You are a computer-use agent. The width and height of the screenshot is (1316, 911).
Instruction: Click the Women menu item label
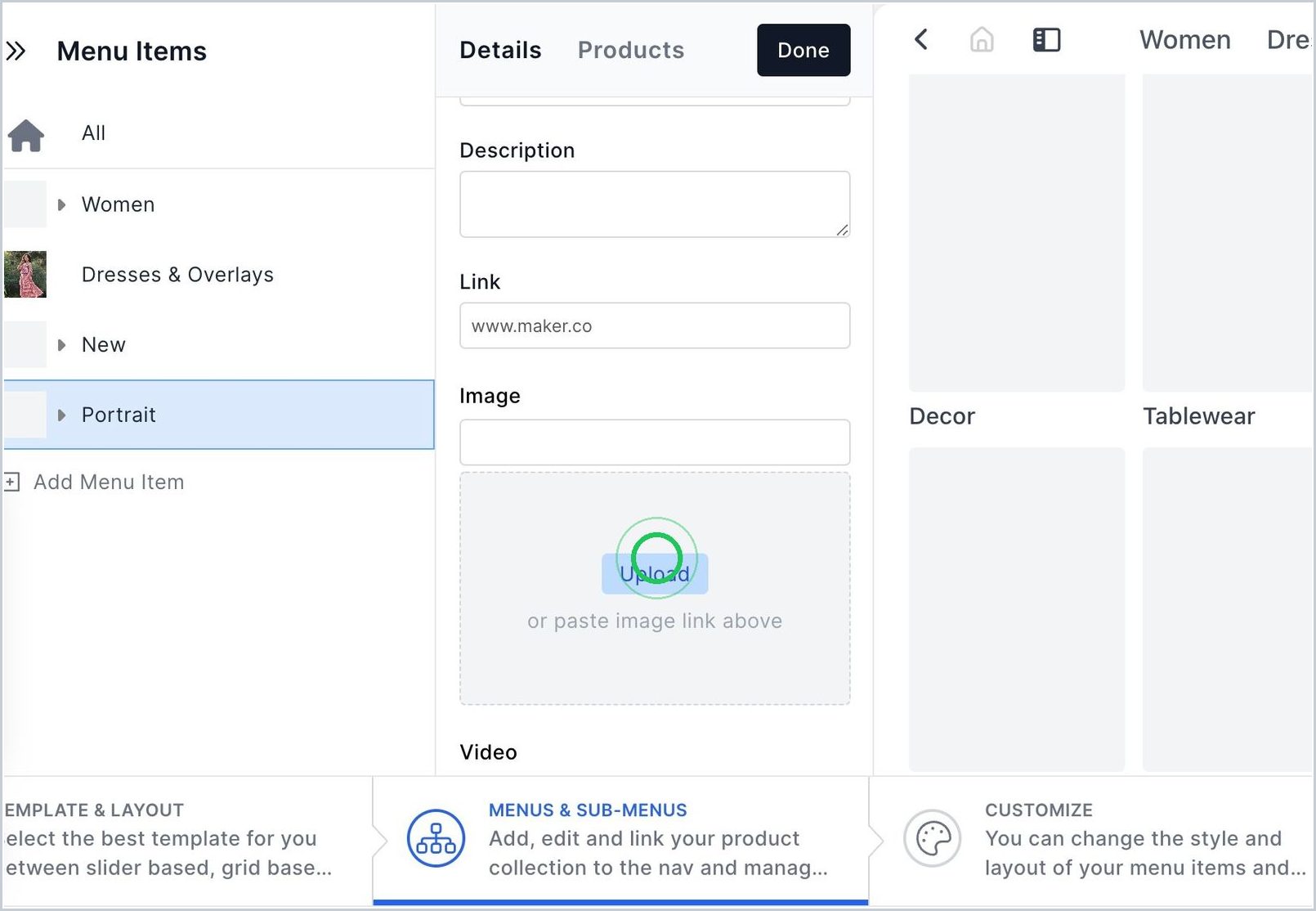coord(119,204)
